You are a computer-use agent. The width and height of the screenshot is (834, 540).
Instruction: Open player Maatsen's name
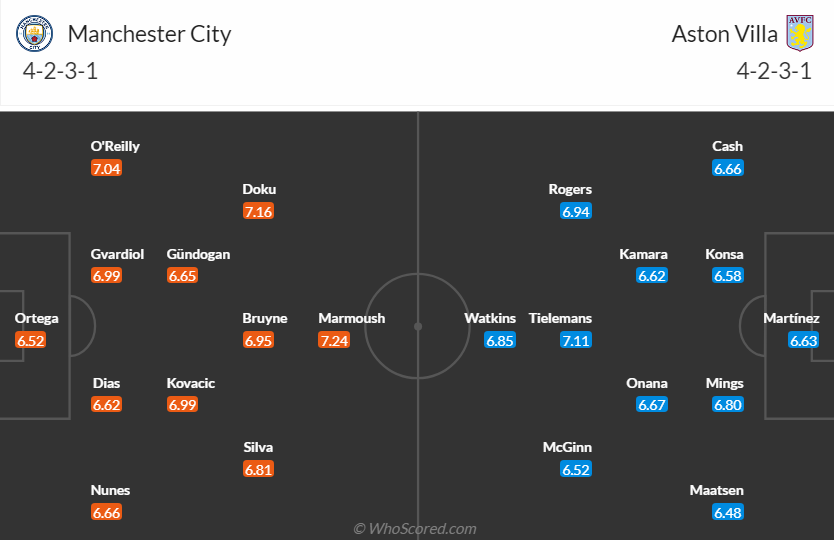718,490
